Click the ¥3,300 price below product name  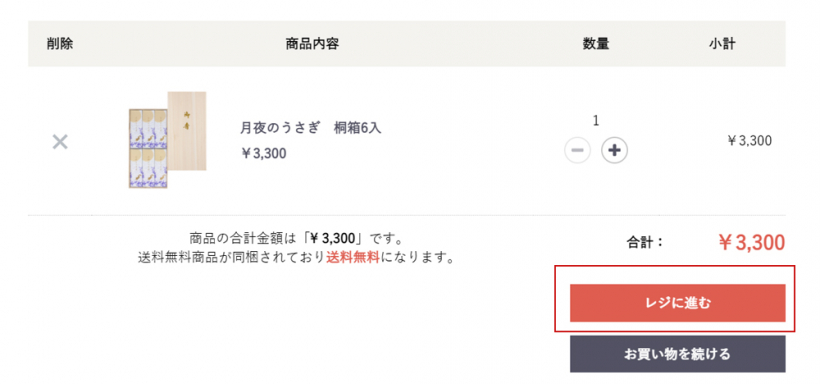coord(264,154)
